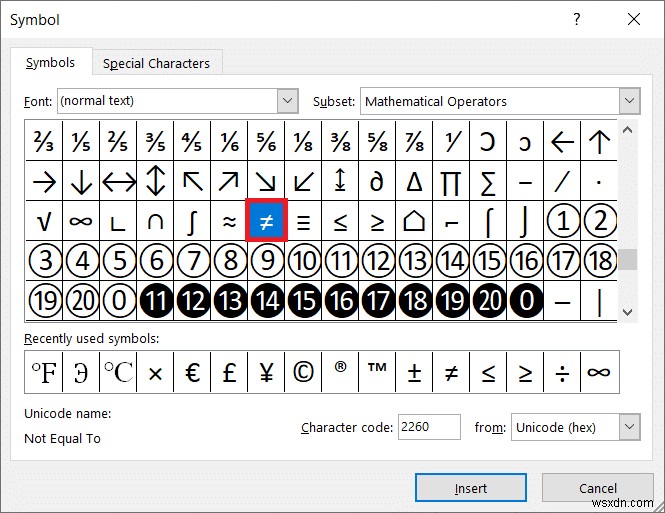
Task: Select the north east arrow symbol
Action: coord(229,181)
